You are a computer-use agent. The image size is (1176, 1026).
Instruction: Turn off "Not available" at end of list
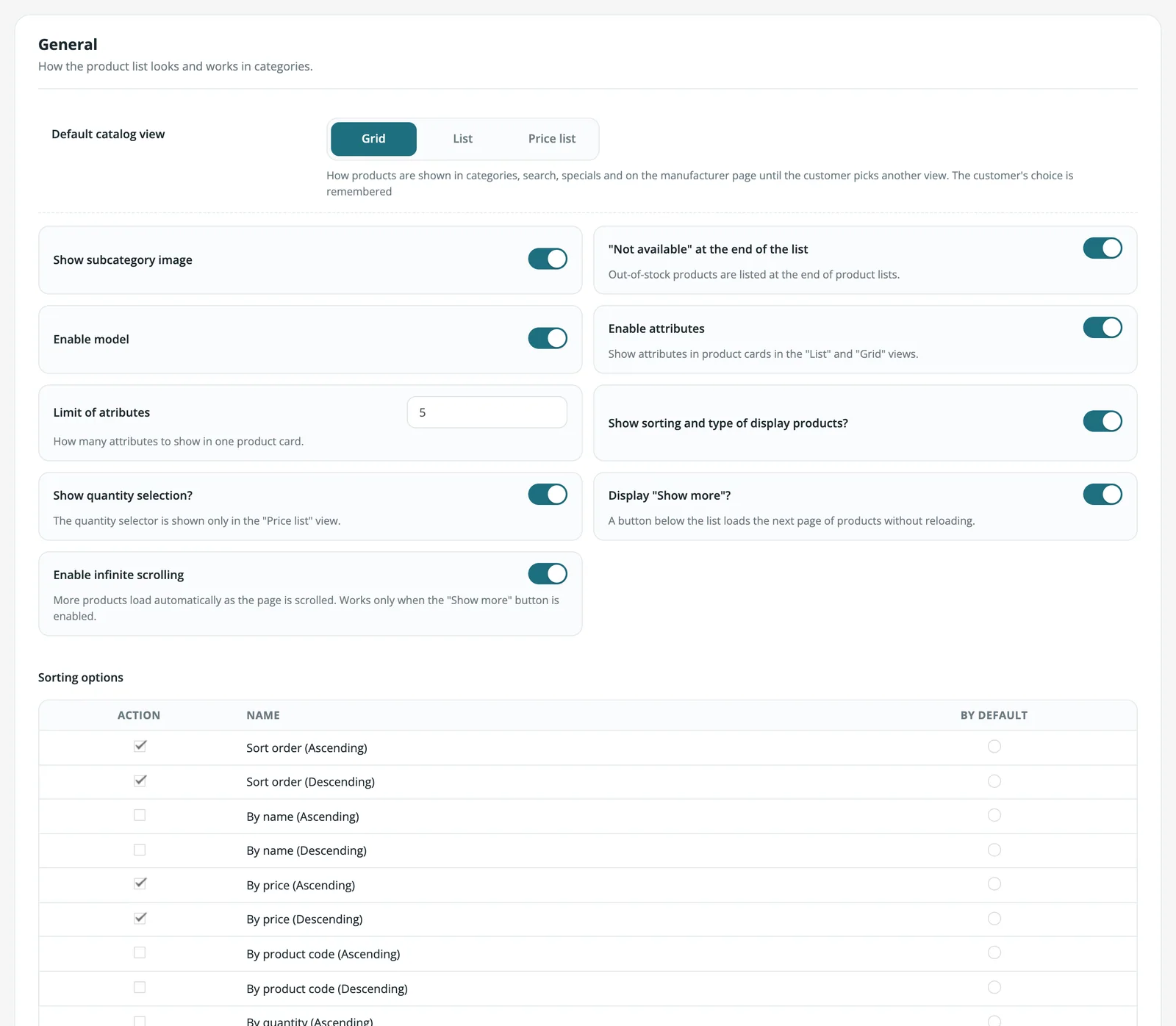[x=1102, y=248]
